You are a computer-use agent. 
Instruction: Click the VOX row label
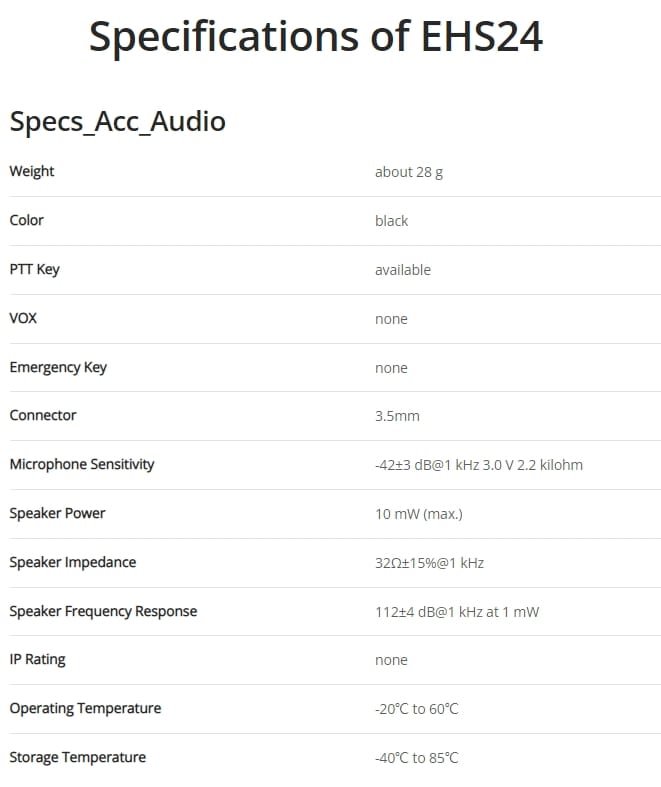click(23, 318)
